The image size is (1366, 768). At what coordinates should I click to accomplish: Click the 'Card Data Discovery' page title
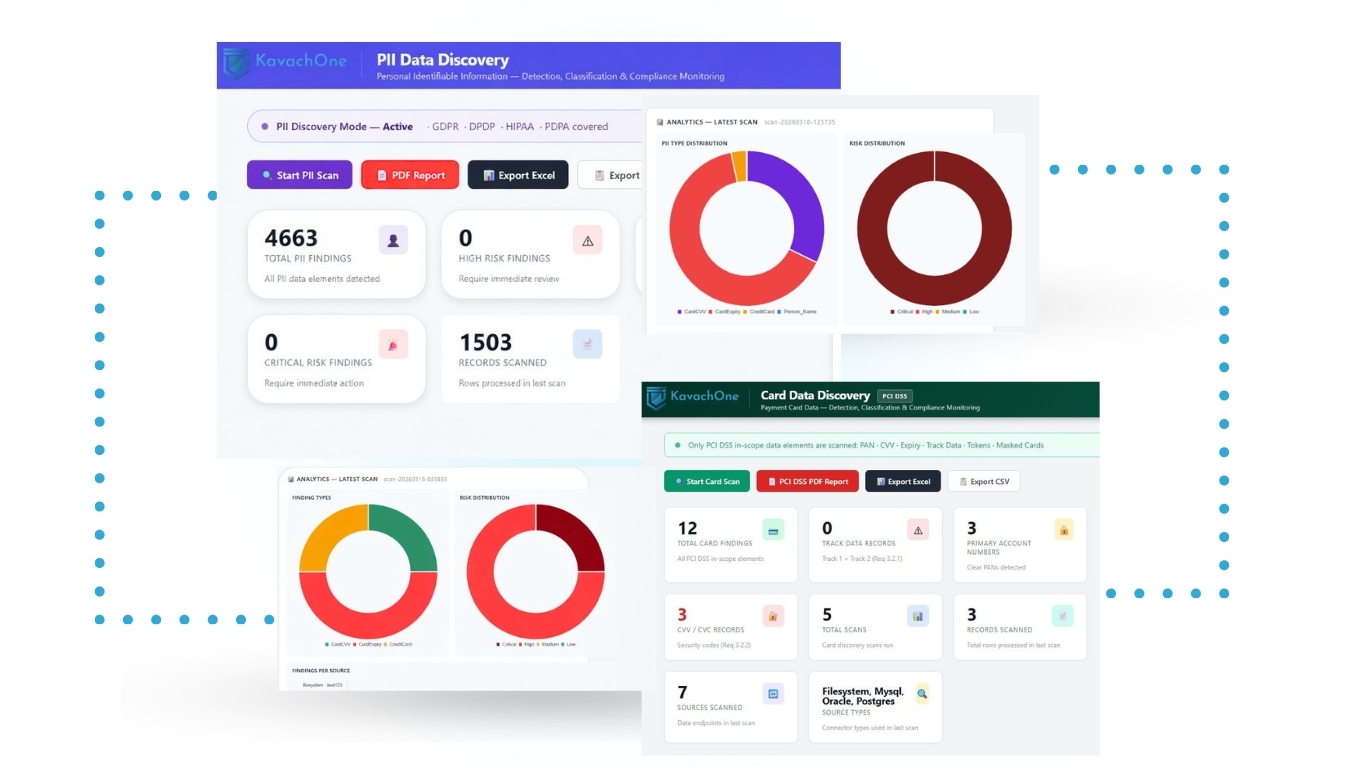(815, 395)
